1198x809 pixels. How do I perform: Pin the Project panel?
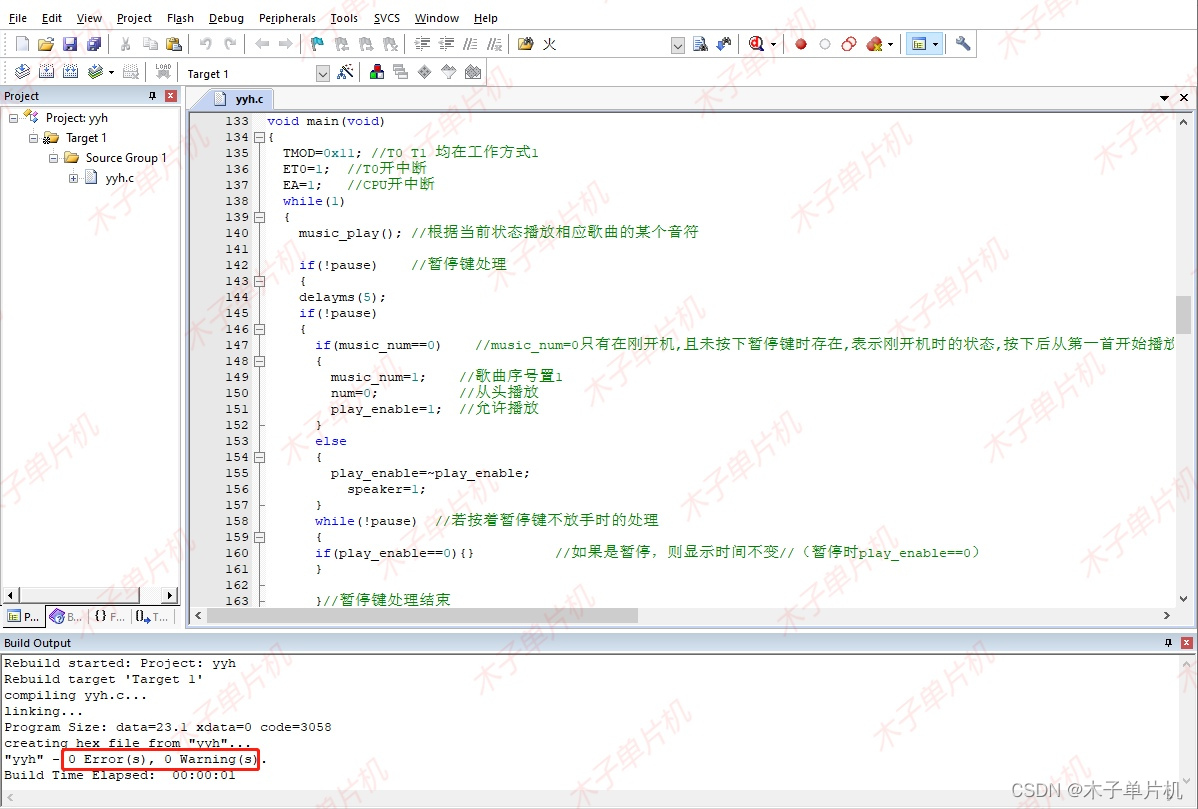click(152, 95)
